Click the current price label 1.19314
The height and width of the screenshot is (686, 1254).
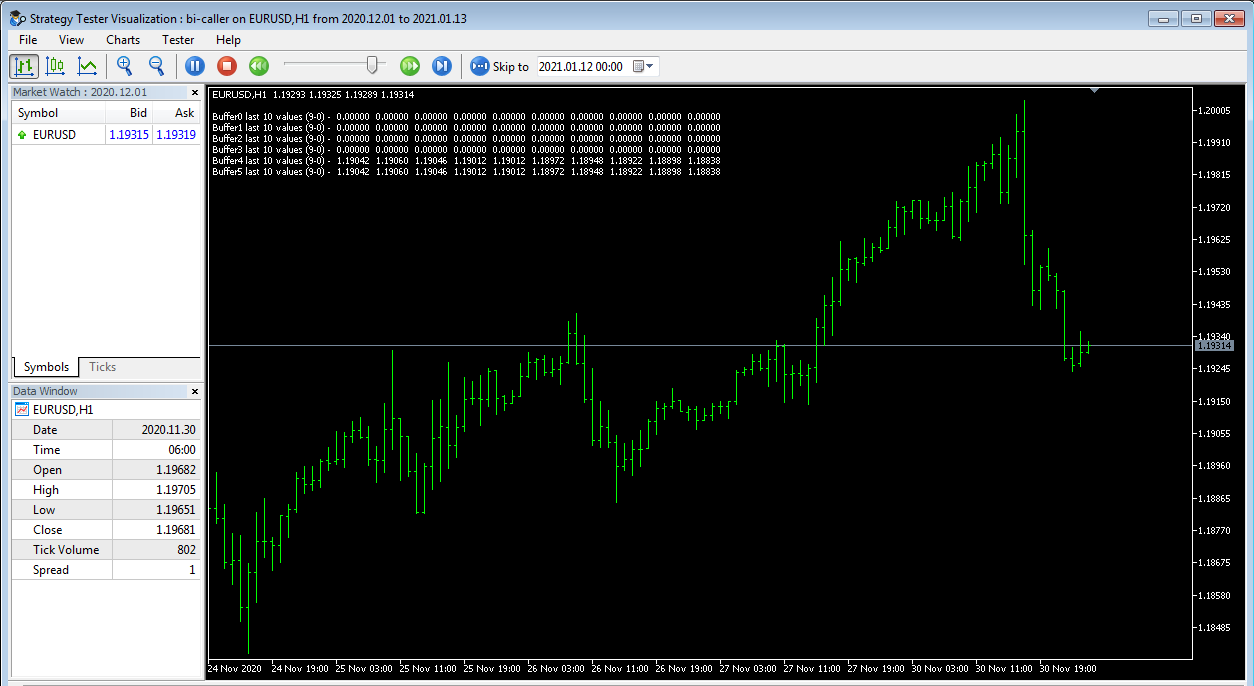click(x=1214, y=345)
